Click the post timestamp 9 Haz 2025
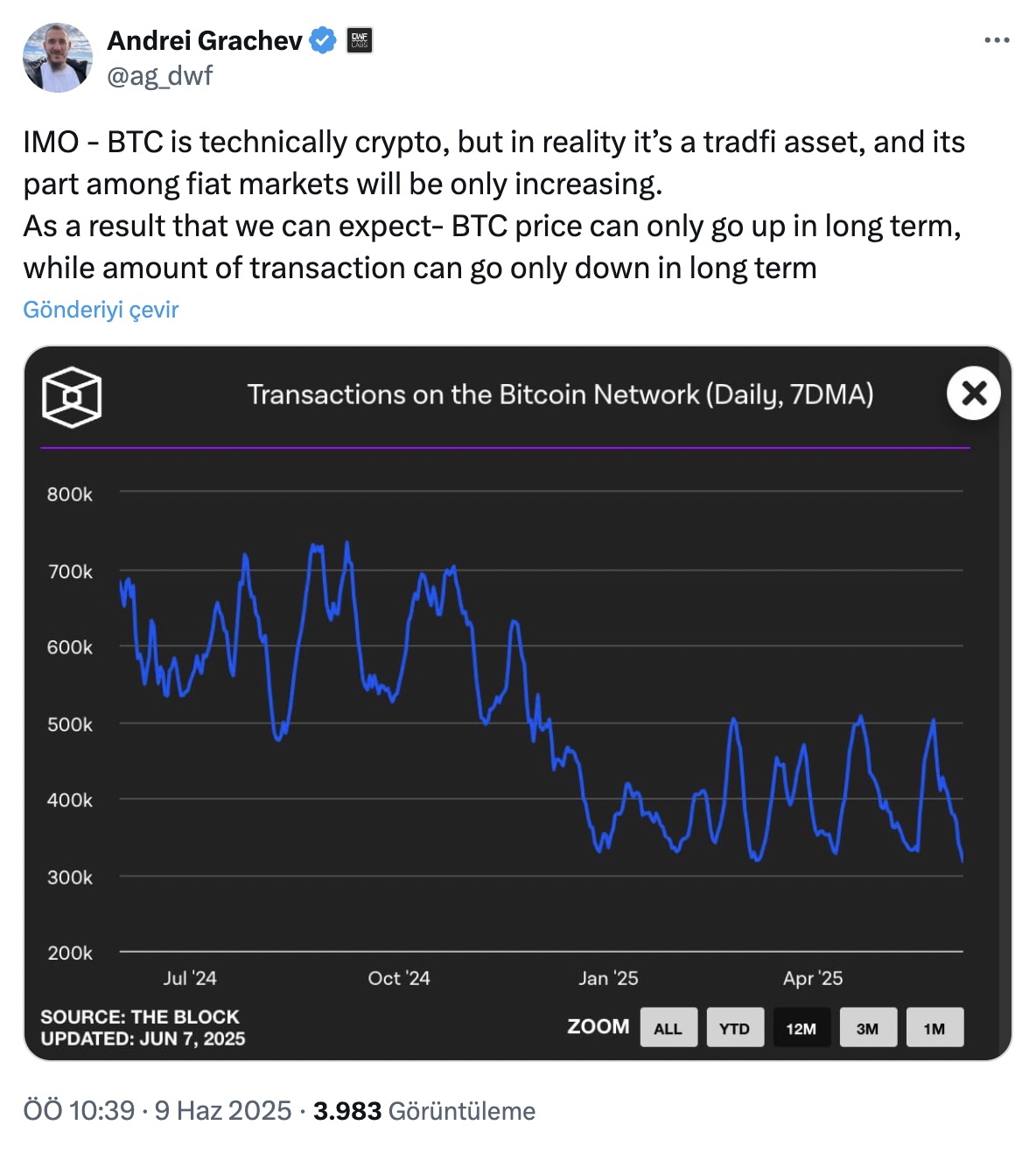The width and height of the screenshot is (1036, 1153). point(223,1111)
